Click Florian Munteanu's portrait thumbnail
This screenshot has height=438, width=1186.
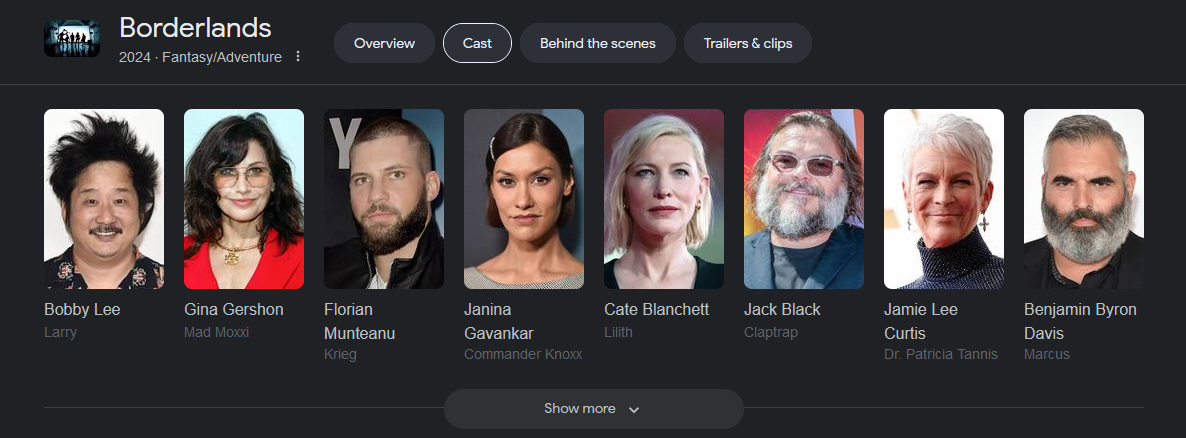(x=383, y=199)
